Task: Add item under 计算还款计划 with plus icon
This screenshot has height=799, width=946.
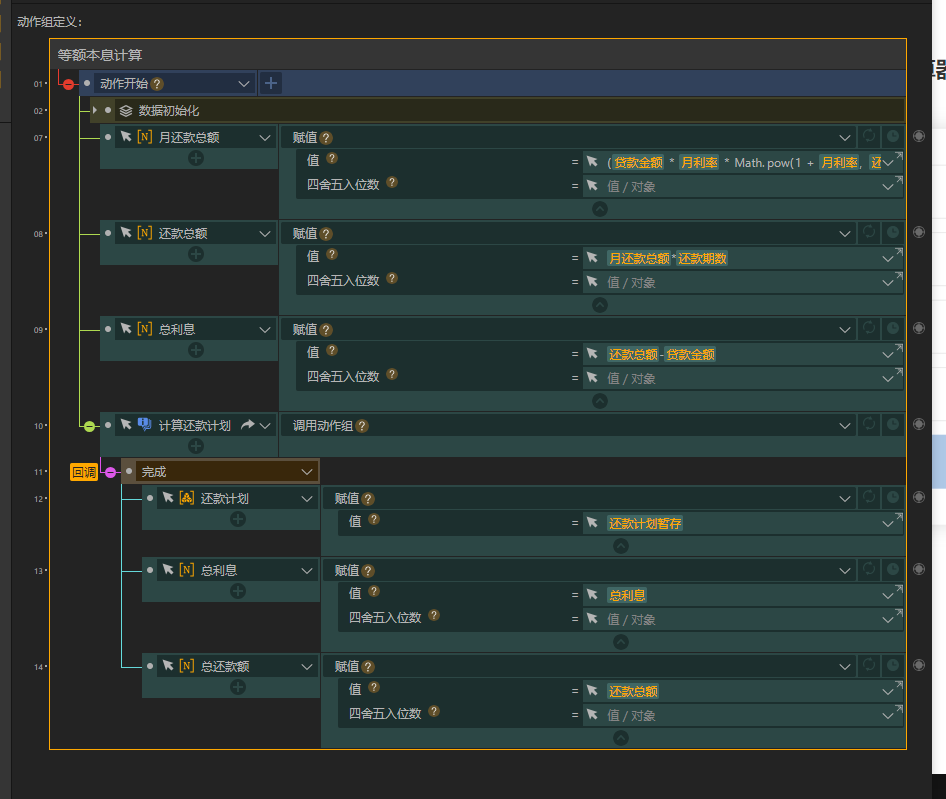Action: tap(195, 446)
